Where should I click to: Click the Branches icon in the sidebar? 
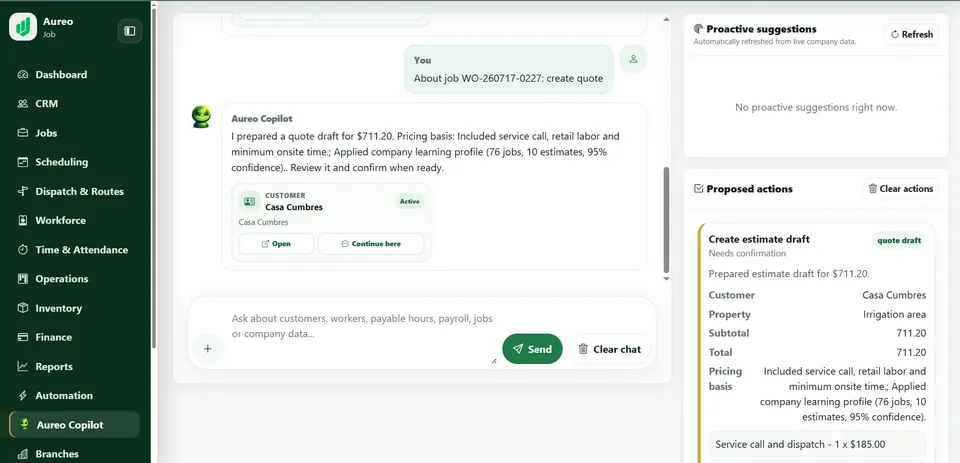click(23, 454)
